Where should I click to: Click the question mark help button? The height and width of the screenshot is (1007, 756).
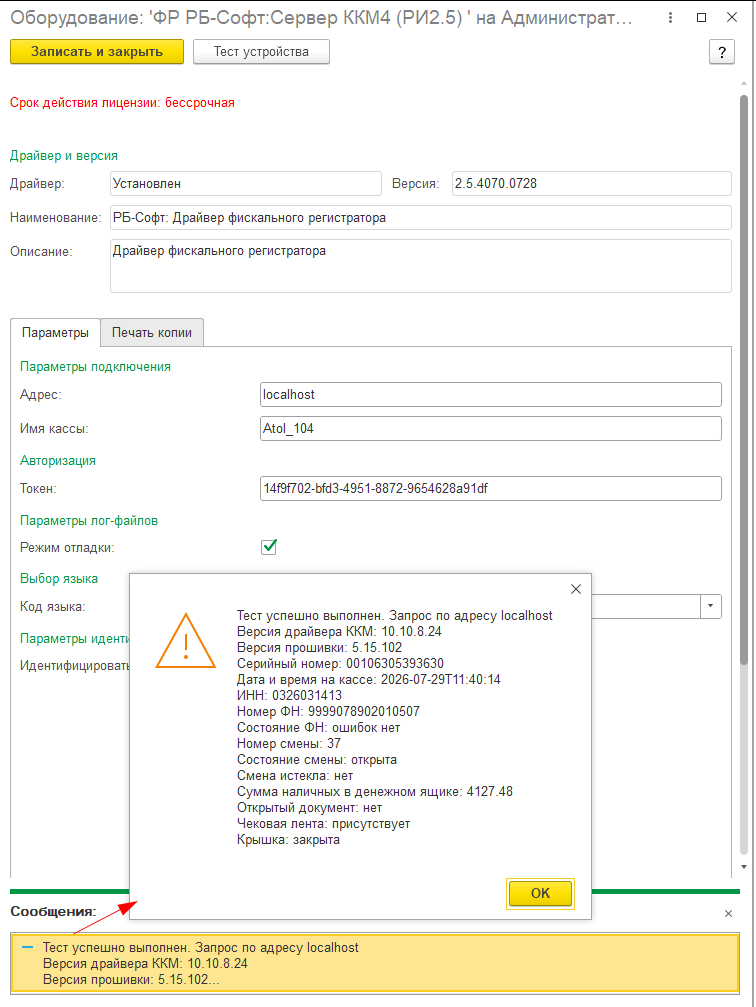click(722, 52)
